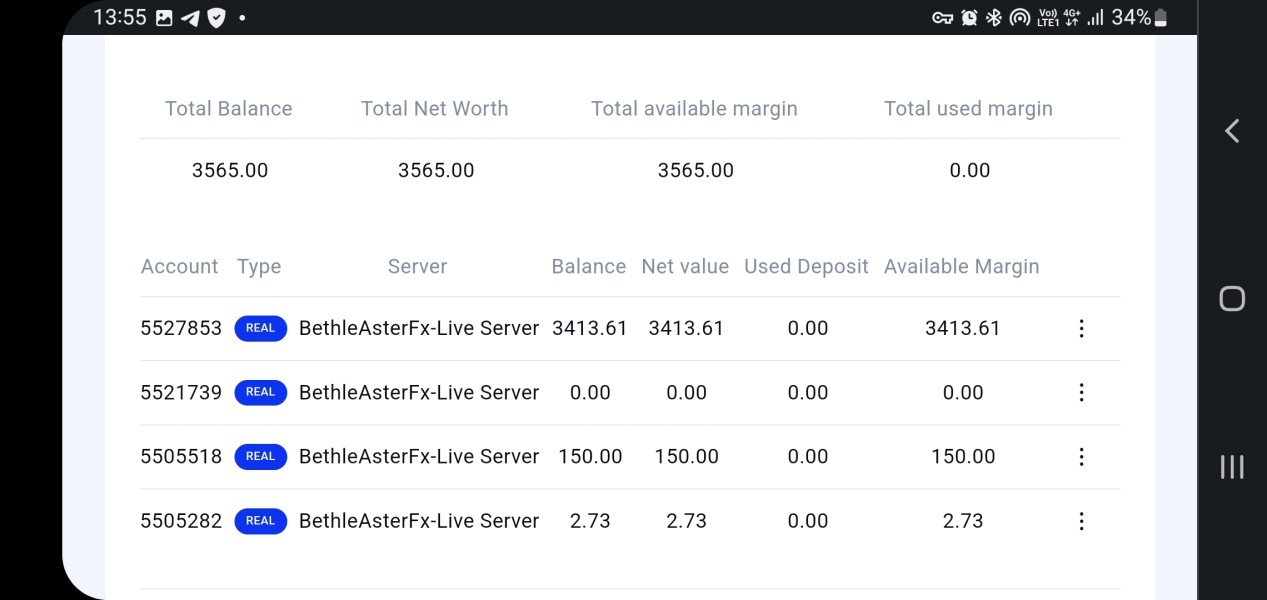Viewport: 1267px width, 600px height.
Task: Open three-dot menu for account 5521739
Action: (1081, 392)
